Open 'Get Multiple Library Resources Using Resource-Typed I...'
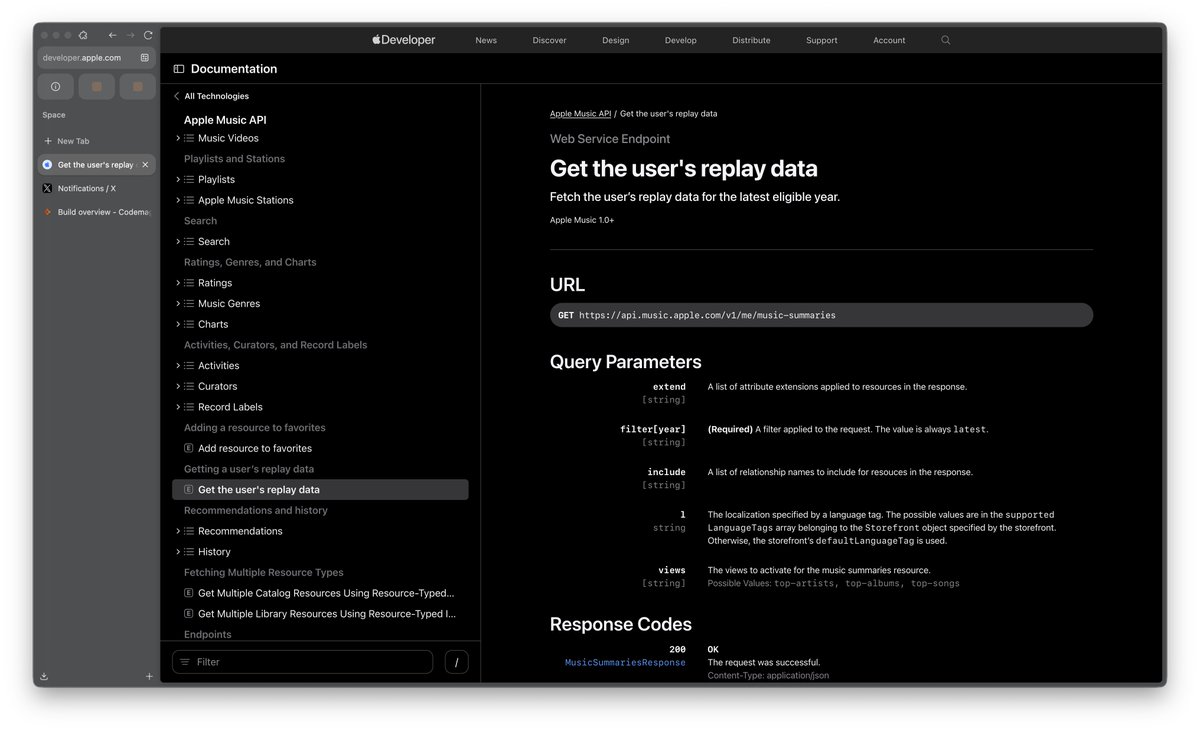 327,614
